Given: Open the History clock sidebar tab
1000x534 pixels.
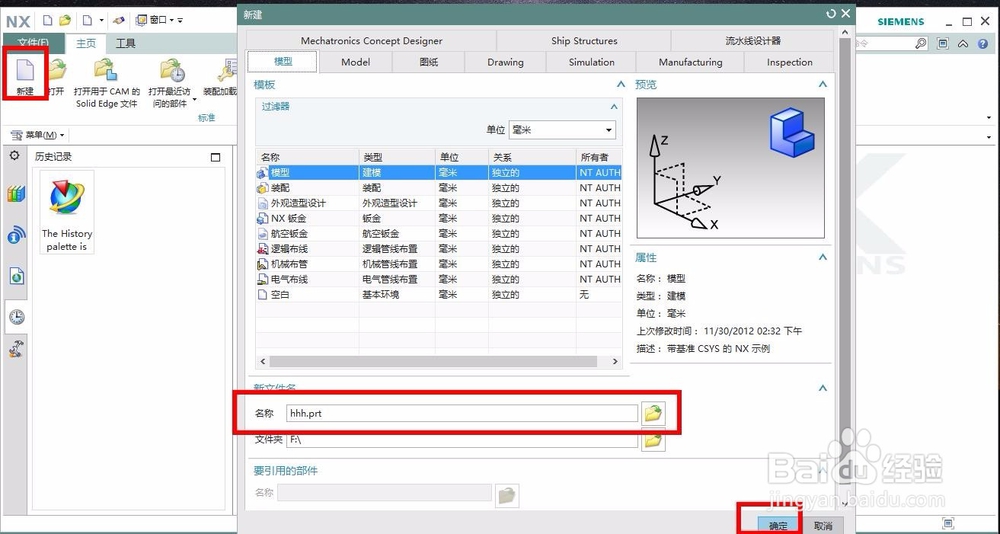Looking at the screenshot, I should point(17,317).
